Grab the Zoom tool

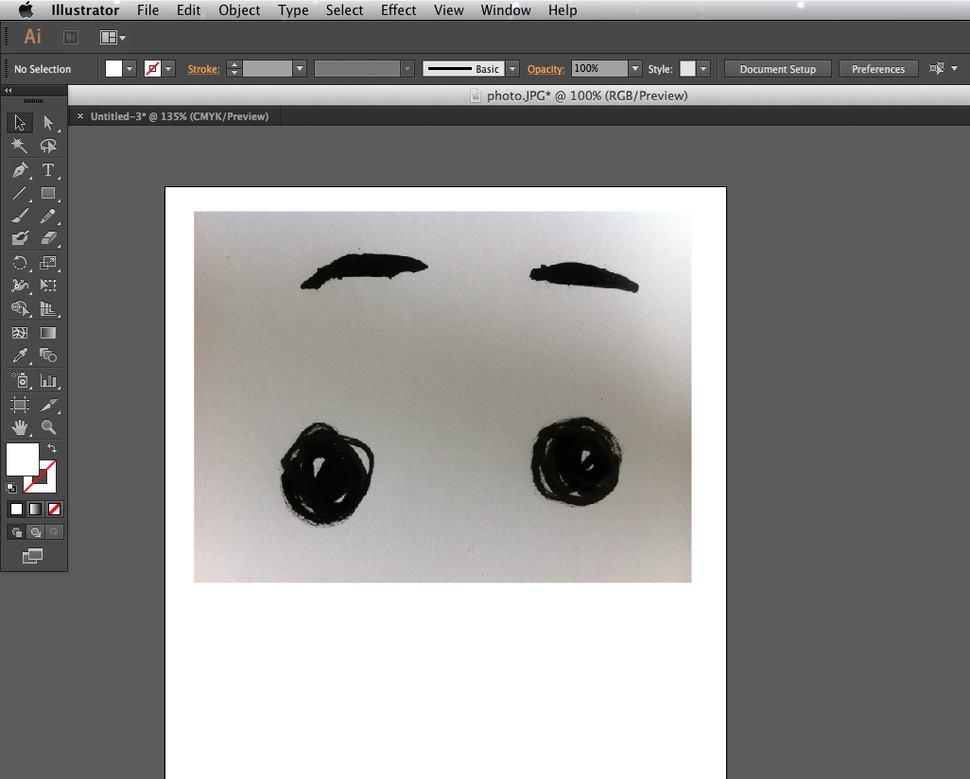(x=49, y=427)
